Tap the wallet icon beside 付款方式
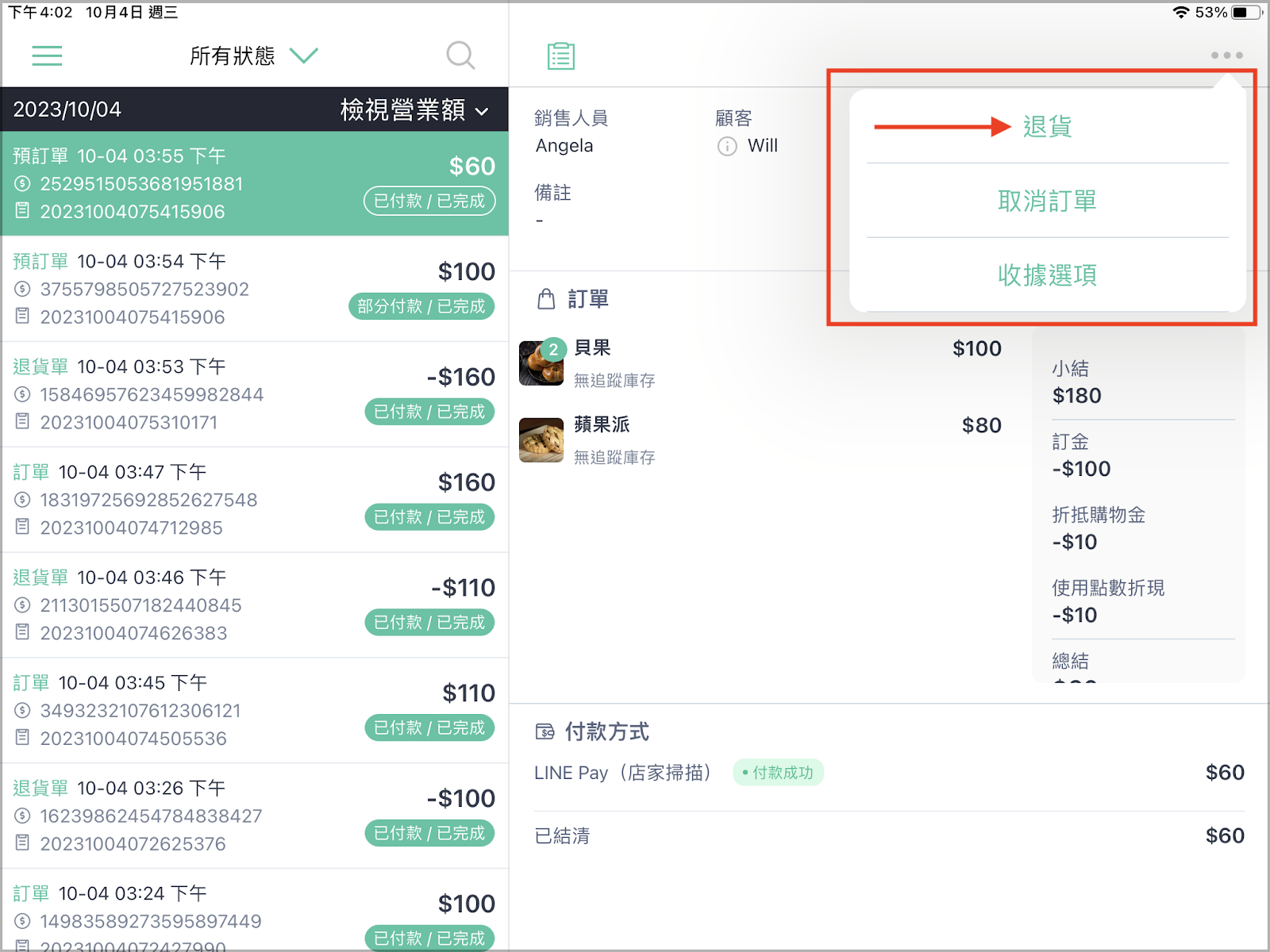 click(x=545, y=731)
